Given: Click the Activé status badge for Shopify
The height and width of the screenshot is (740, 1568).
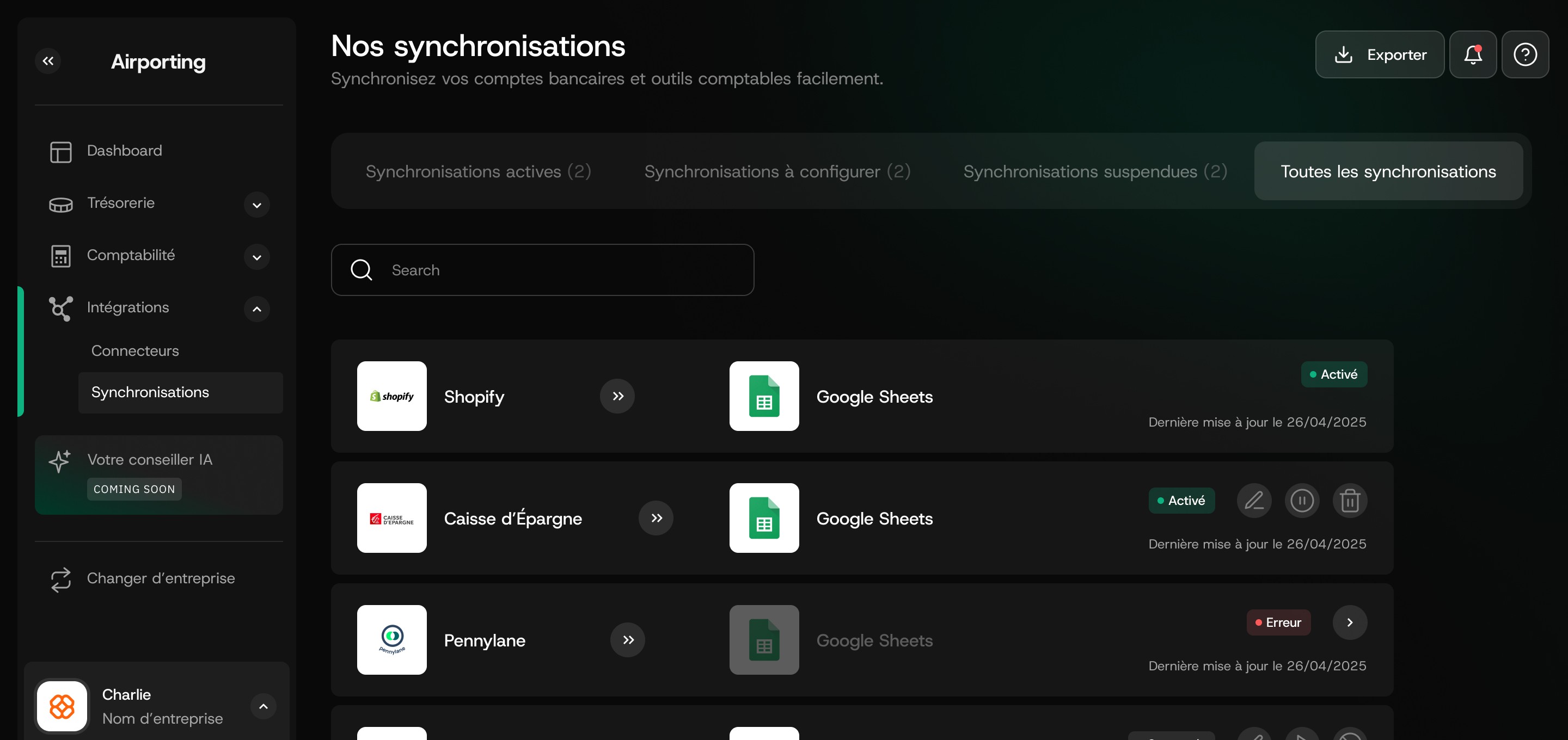Looking at the screenshot, I should pyautogui.click(x=1334, y=374).
